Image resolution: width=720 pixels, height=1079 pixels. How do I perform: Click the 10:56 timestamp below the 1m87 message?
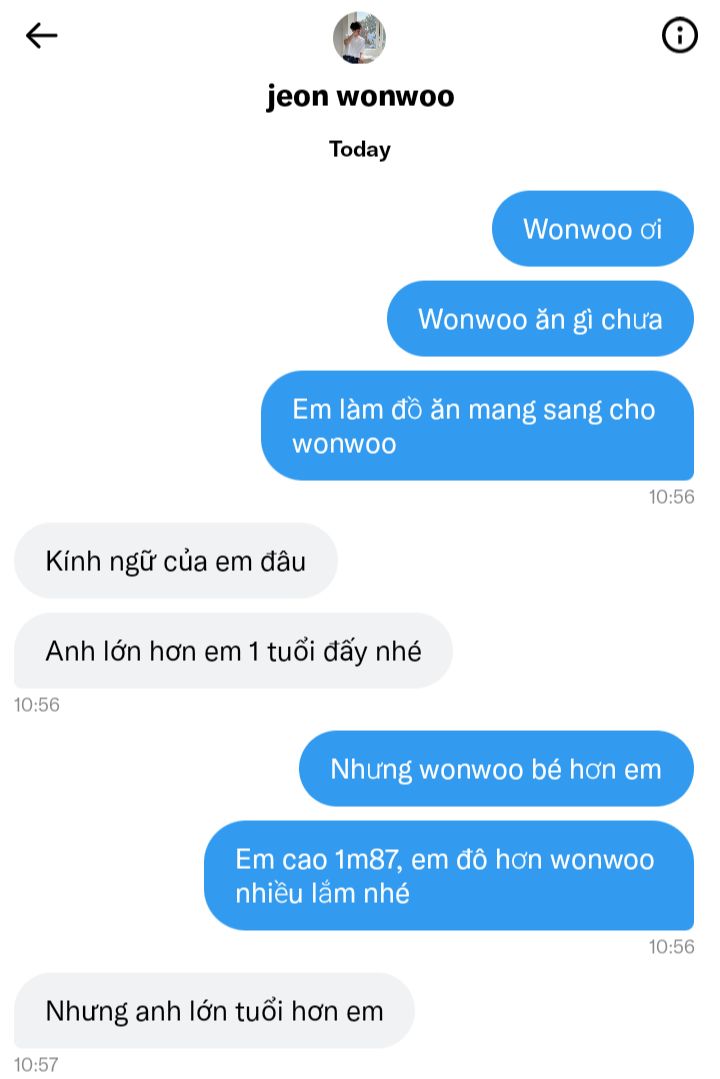[671, 947]
